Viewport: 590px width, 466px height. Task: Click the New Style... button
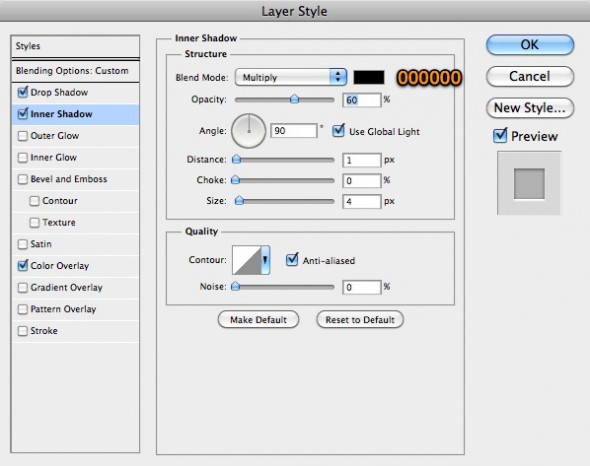tap(530, 108)
